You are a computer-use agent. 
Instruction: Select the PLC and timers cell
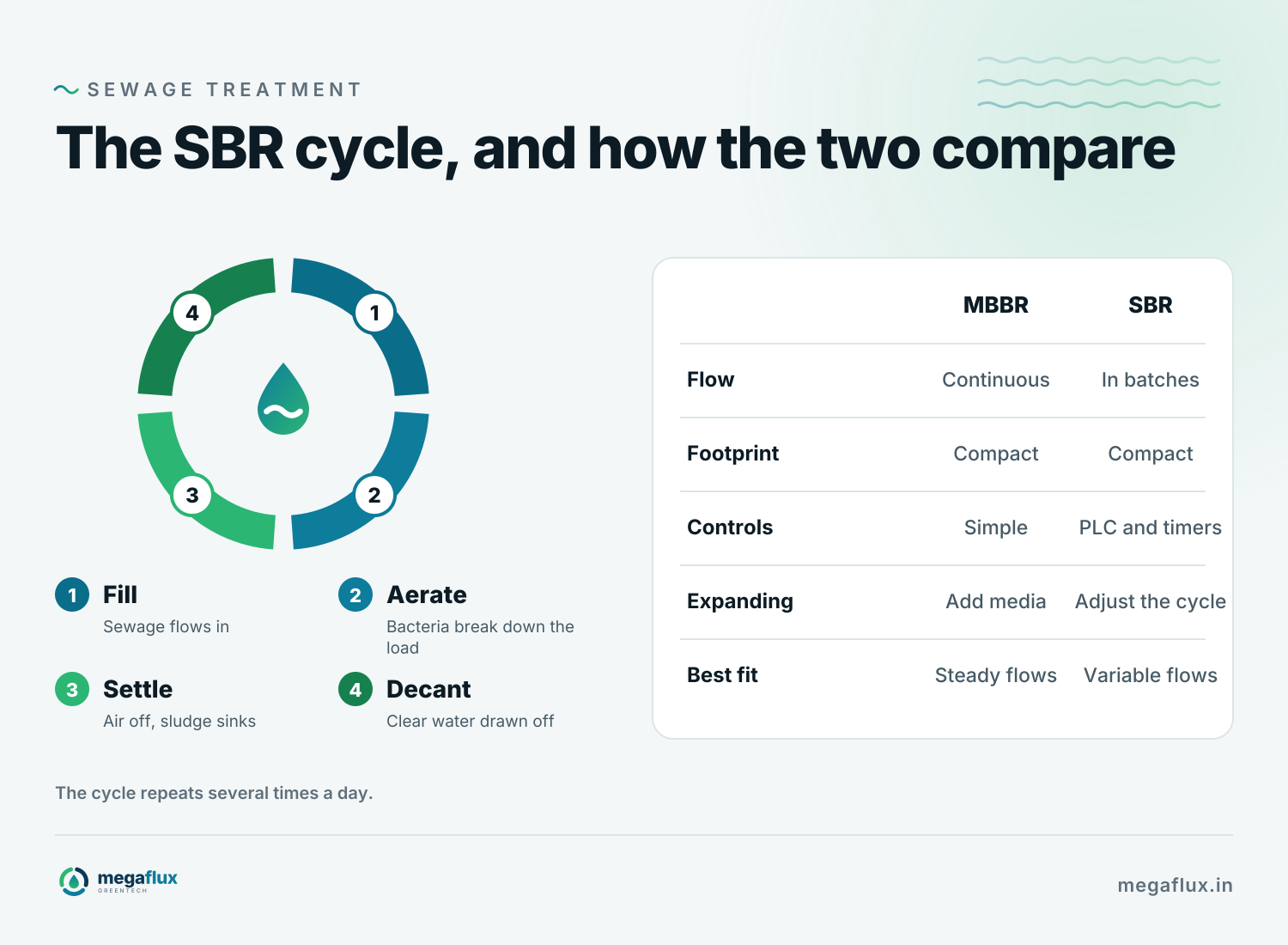pos(1151,527)
